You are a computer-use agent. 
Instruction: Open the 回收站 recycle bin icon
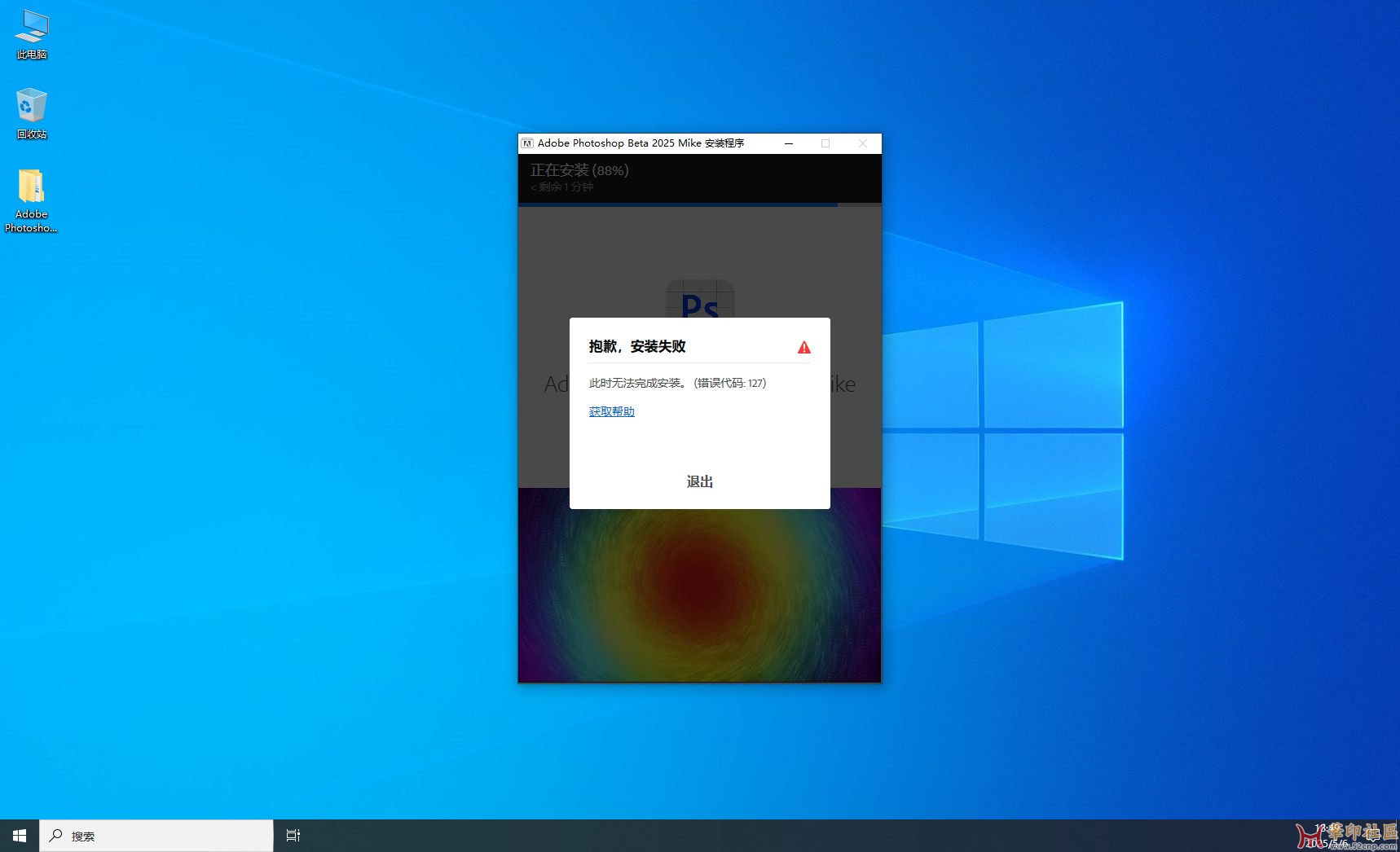[x=32, y=114]
